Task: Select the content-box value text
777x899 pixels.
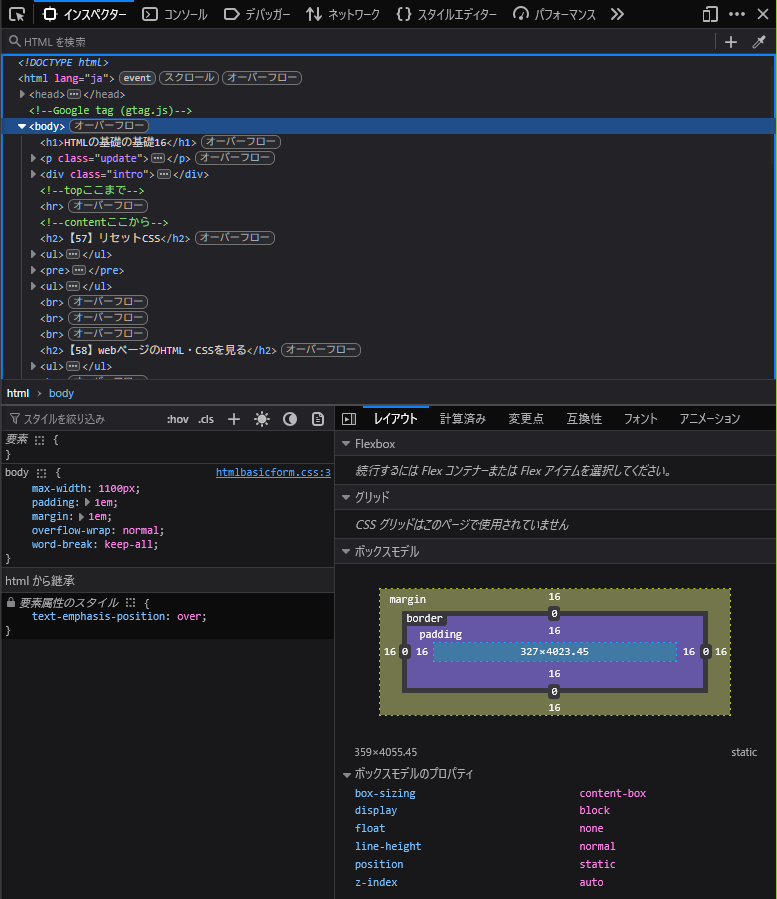Action: pyautogui.click(x=612, y=794)
